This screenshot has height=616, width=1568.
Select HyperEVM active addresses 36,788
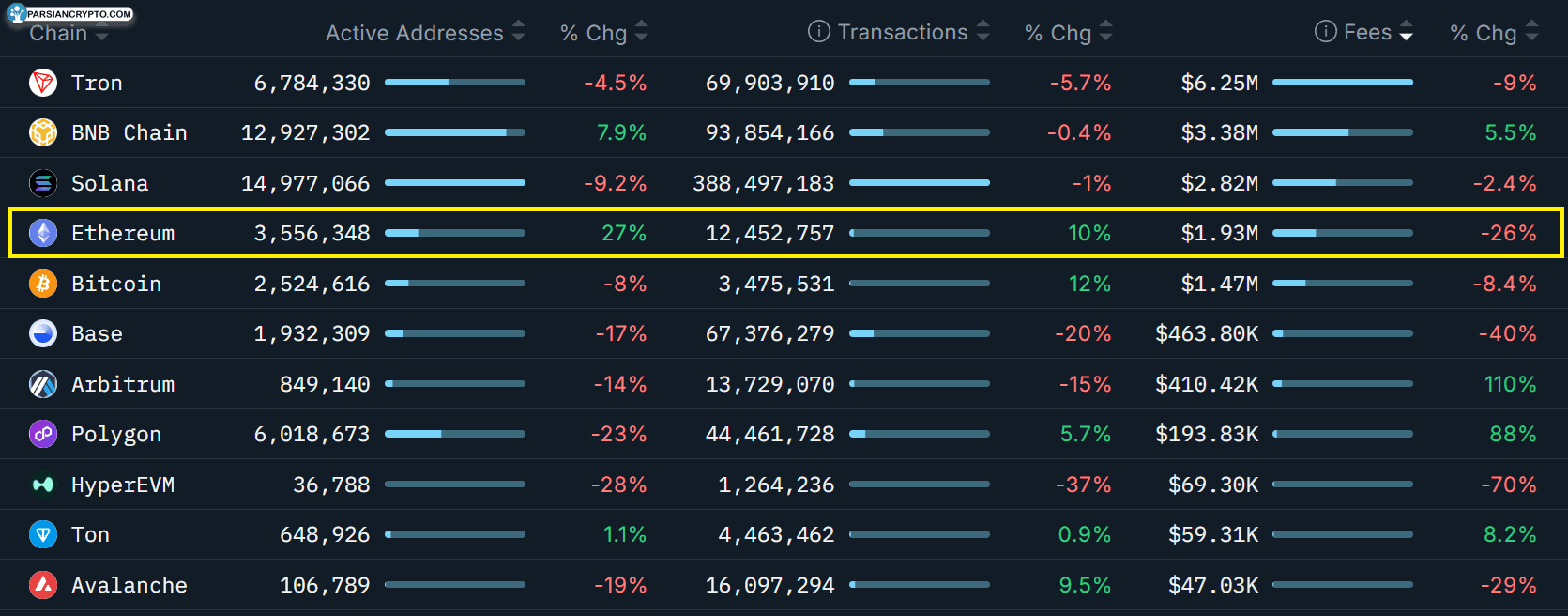coord(332,485)
